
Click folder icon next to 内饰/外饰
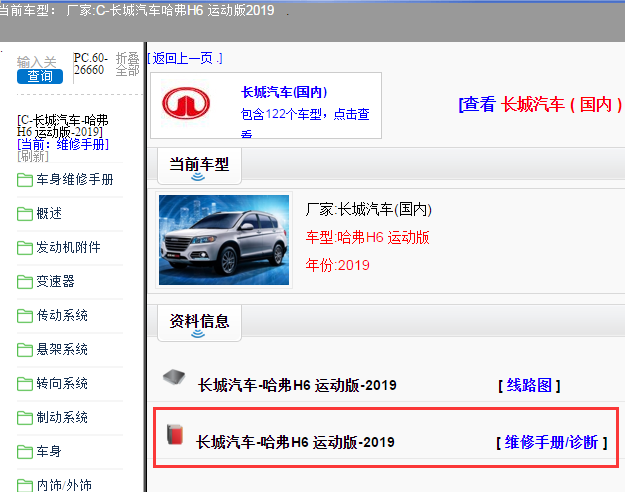[25, 486]
